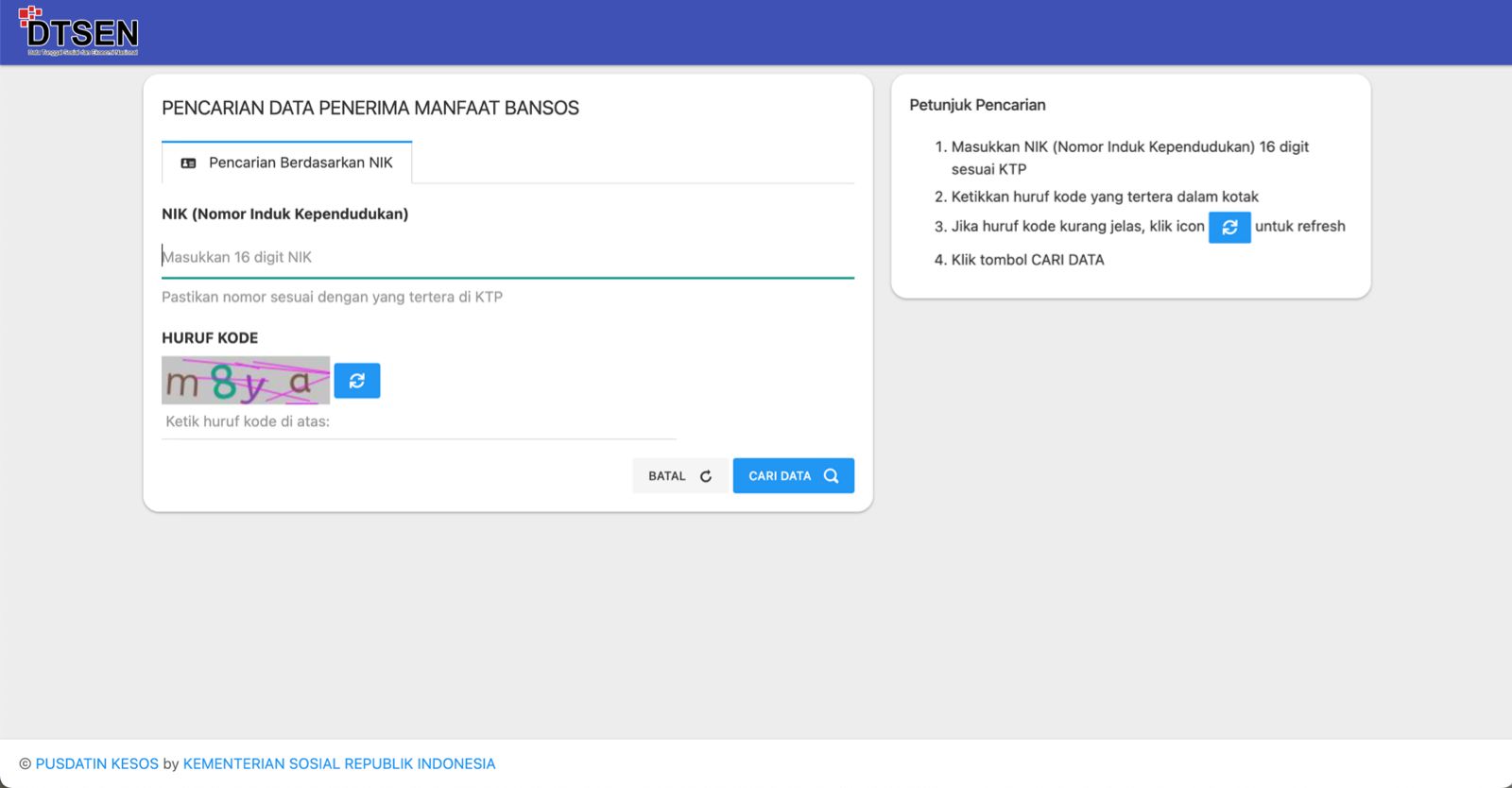Click the ID card icon in the NIK tab
Screen dimensions: 1512x788
point(188,163)
